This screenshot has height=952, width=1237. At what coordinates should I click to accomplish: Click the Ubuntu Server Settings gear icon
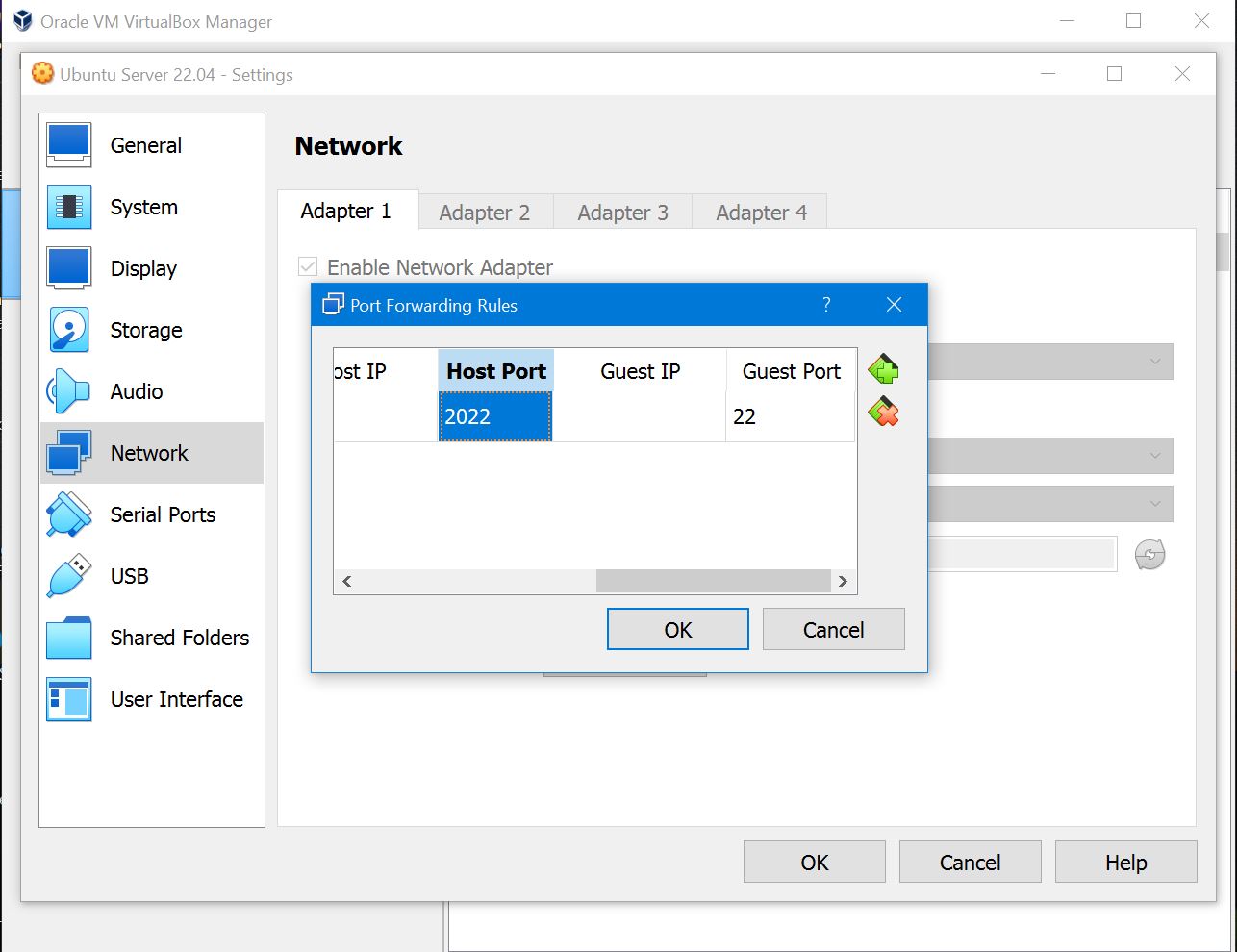(x=42, y=73)
